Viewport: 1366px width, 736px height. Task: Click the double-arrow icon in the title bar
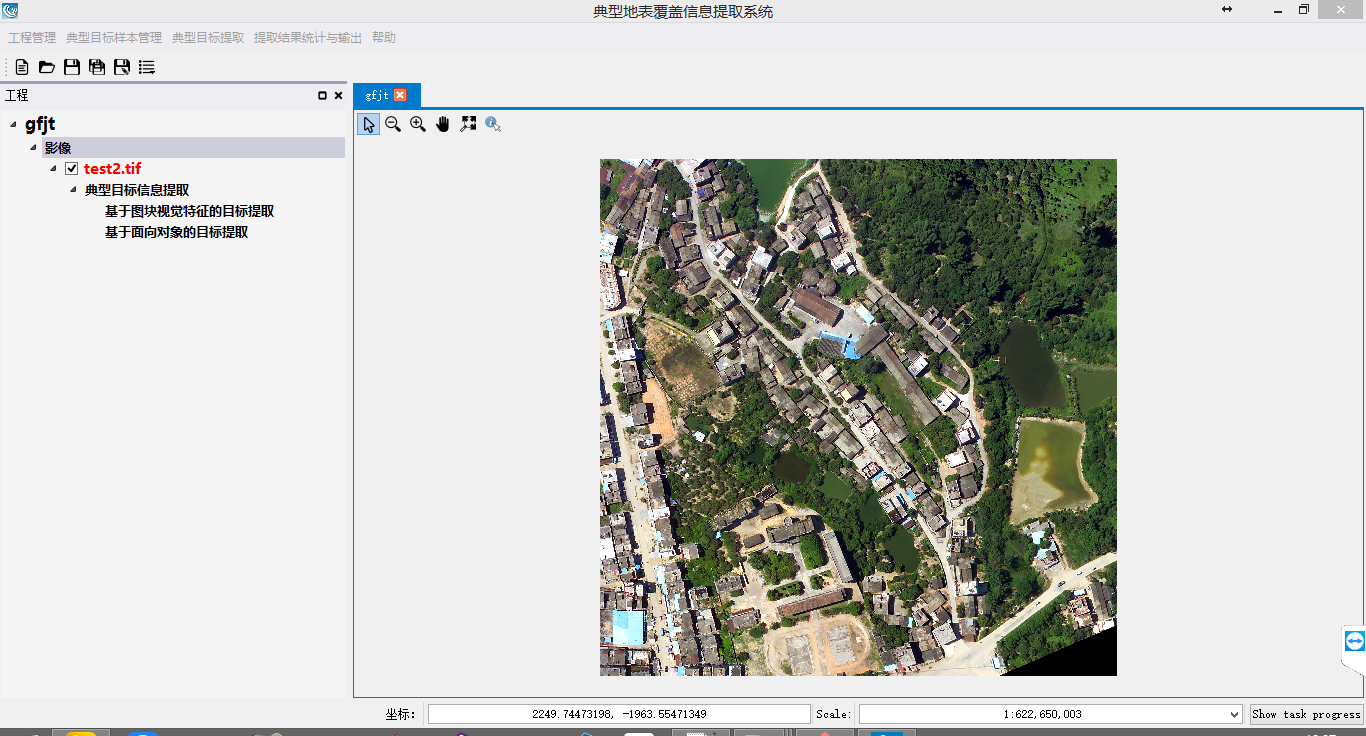click(1227, 9)
